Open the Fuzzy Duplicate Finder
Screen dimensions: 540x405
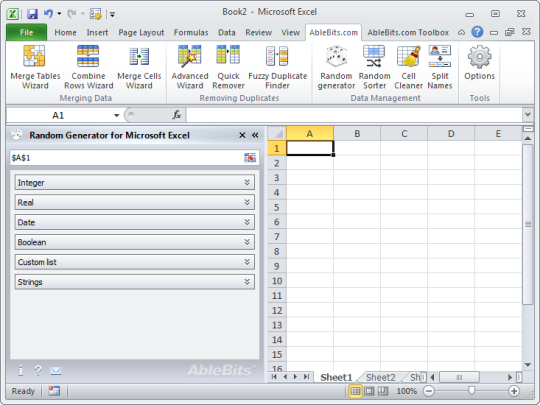coord(278,68)
